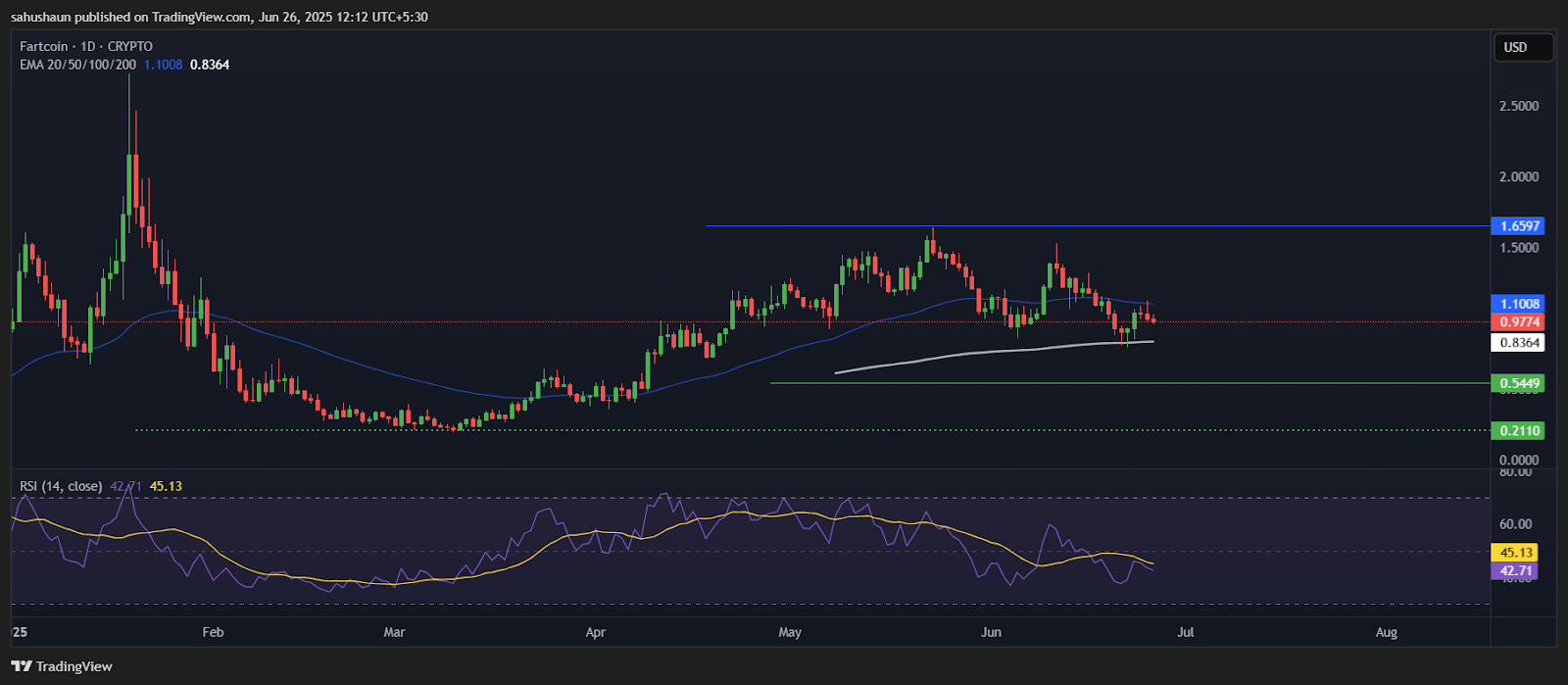
Task: Click the yellow 45.13 RSI axis label
Action: pyautogui.click(x=1512, y=553)
